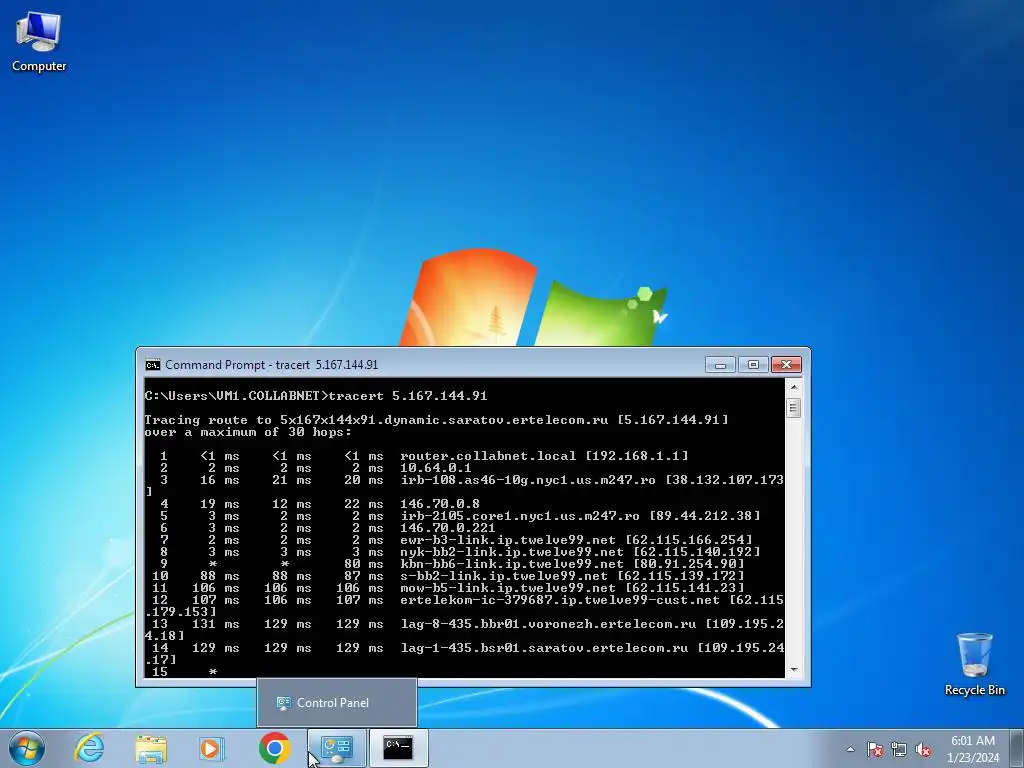Click 'ertelekom-ic-379687.ip.twelve99-cust.net' hostname
1024x768 pixels.
(x=560, y=600)
